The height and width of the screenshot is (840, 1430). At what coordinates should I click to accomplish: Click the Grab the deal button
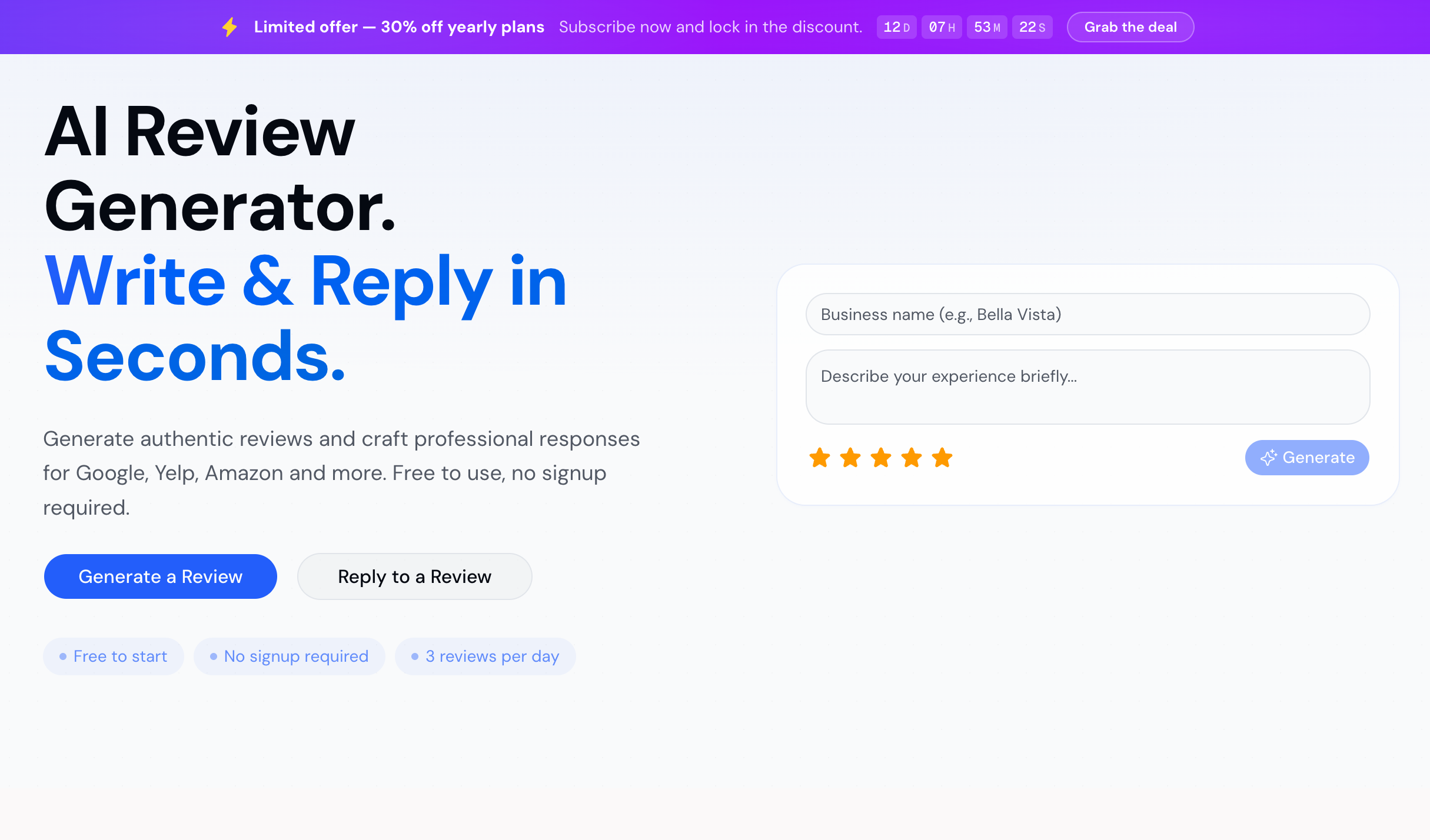[1130, 26]
